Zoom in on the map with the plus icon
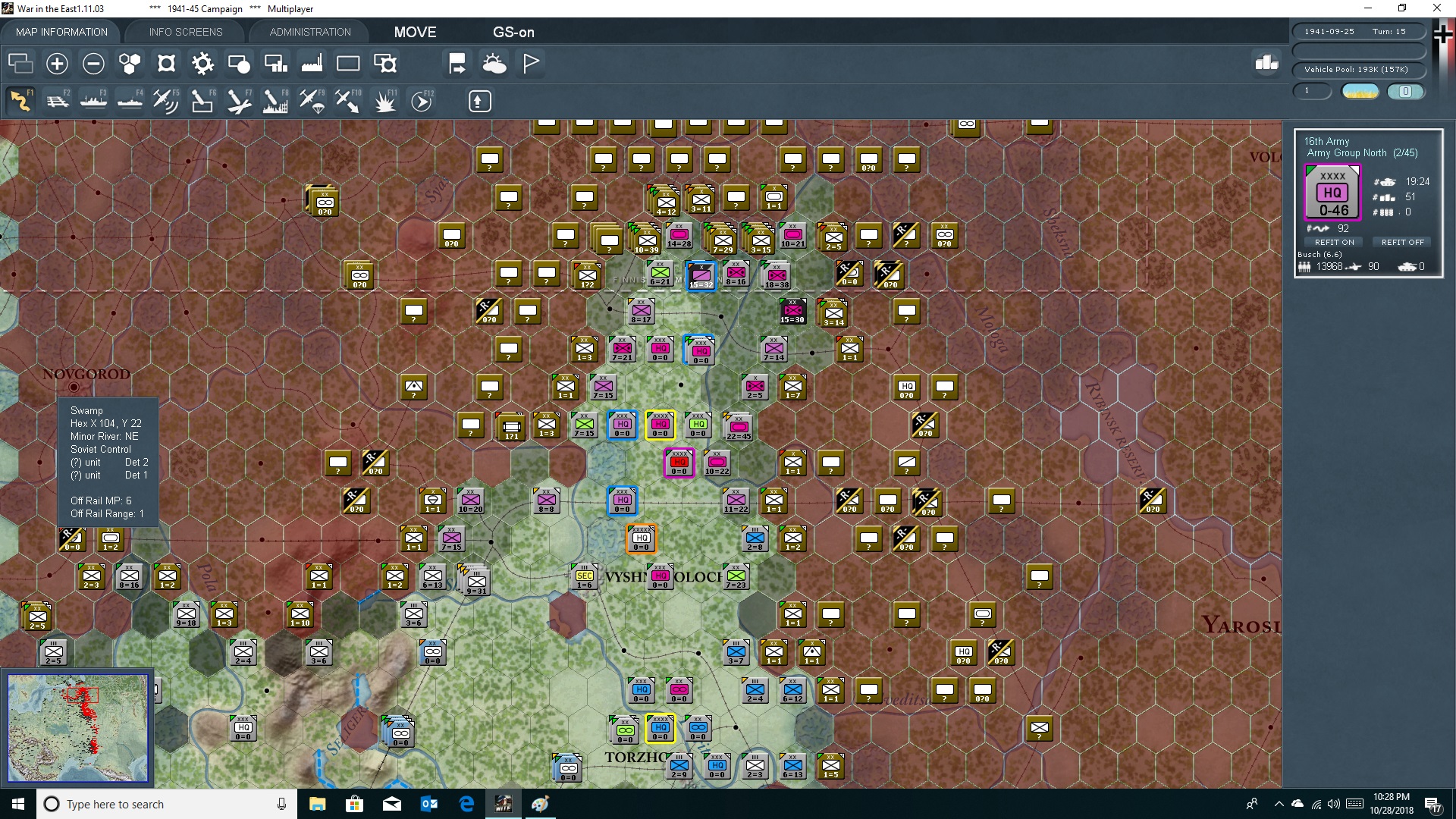Screen dimensions: 1456x819 (57, 64)
